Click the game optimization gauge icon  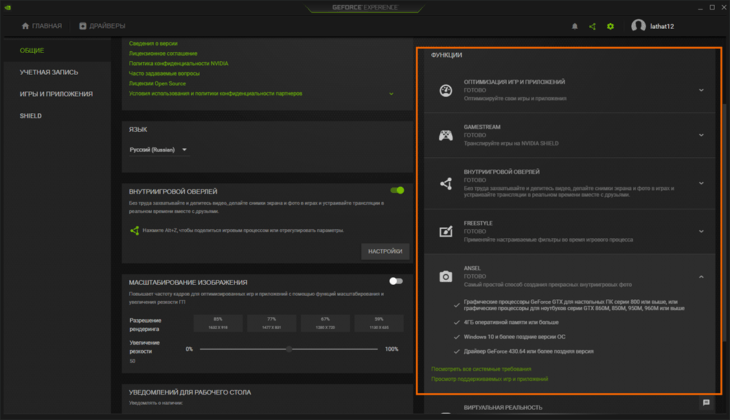coord(446,90)
